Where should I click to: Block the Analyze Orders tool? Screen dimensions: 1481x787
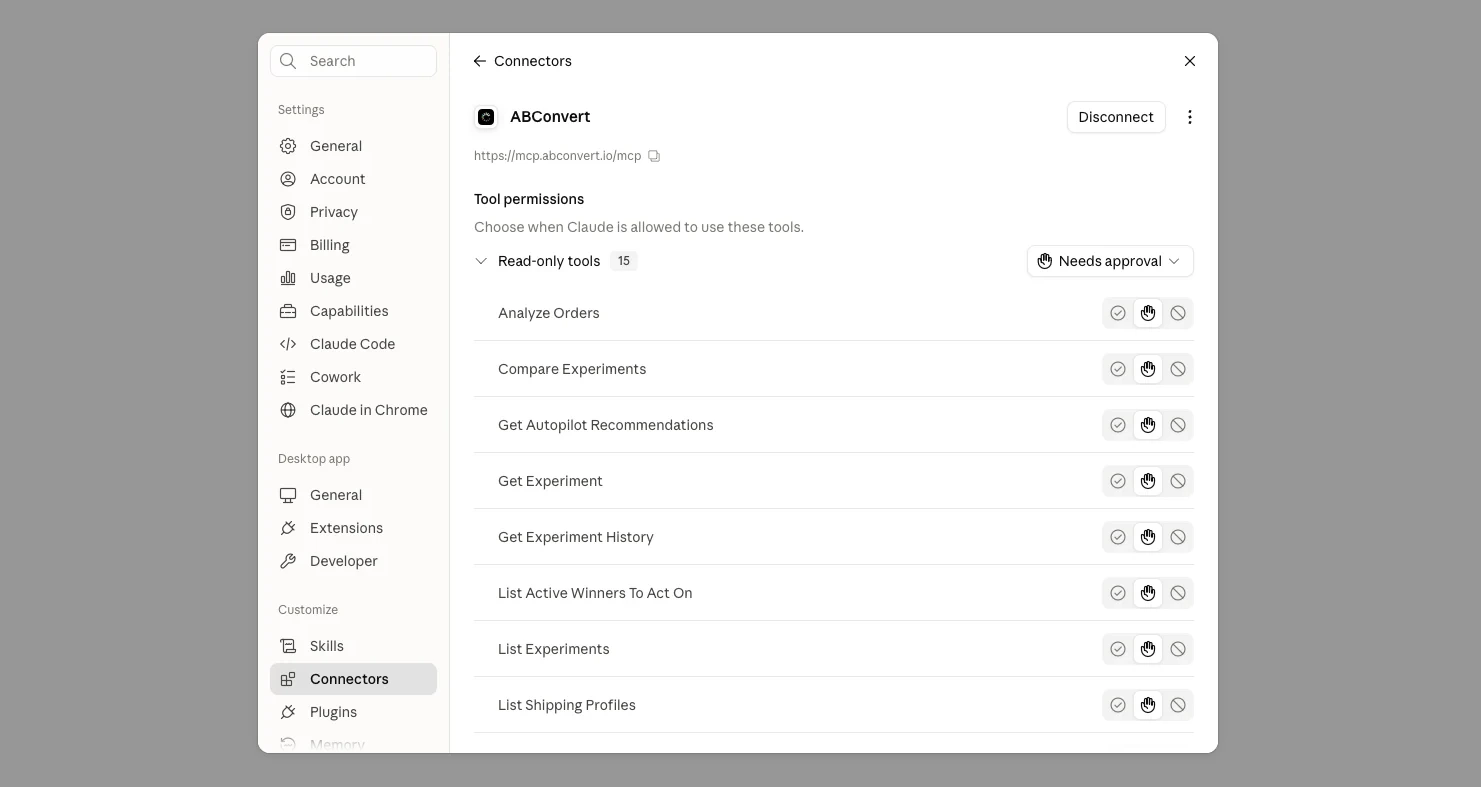pos(1178,313)
